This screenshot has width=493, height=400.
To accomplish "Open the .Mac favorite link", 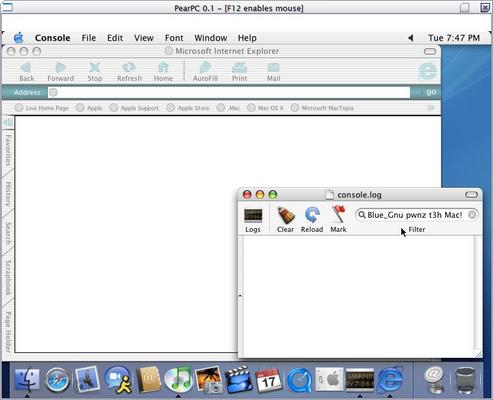I will [x=228, y=108].
